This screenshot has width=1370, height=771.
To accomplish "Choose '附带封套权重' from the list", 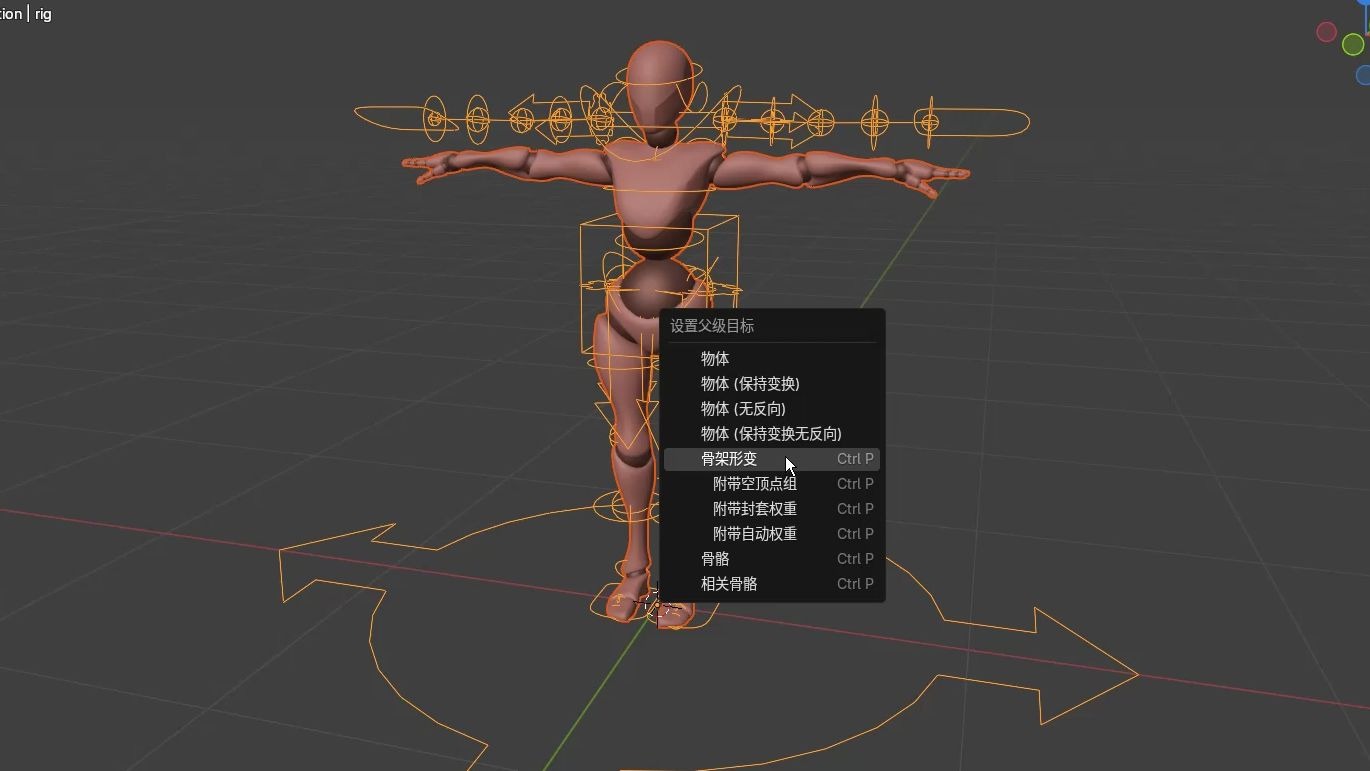I will tap(756, 508).
